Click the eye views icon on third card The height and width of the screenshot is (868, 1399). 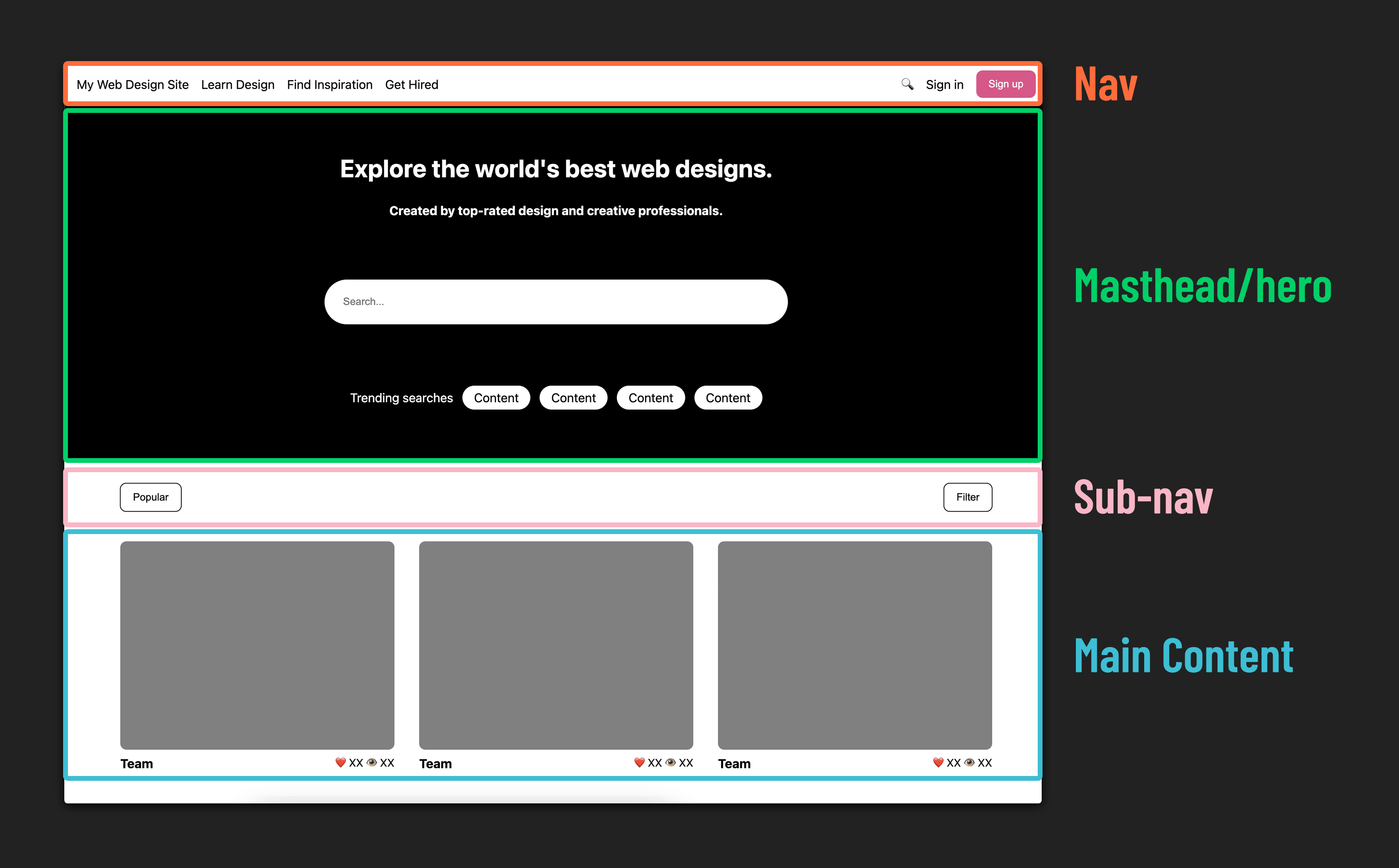point(970,762)
